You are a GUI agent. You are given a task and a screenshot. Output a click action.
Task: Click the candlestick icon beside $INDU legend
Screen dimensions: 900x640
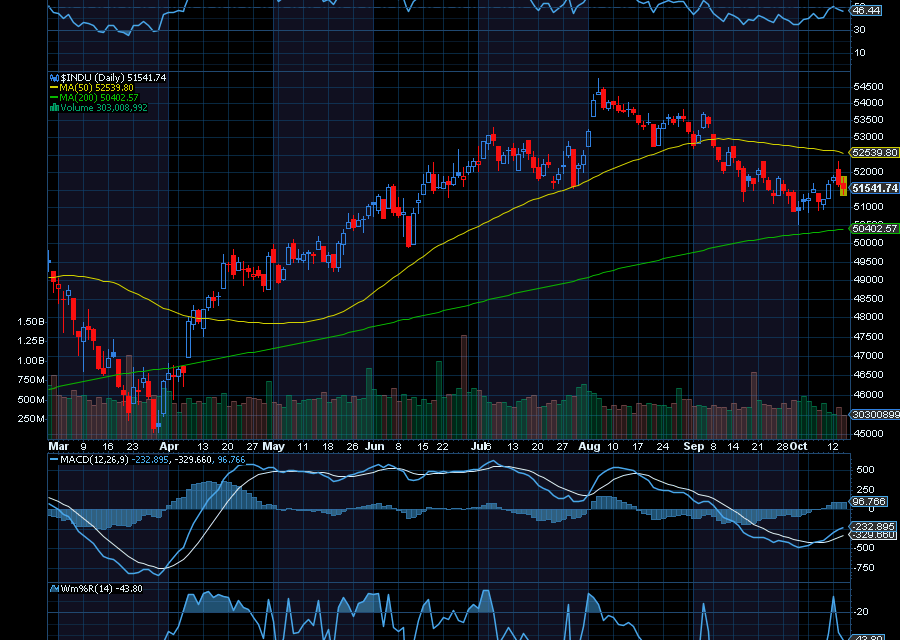55,77
